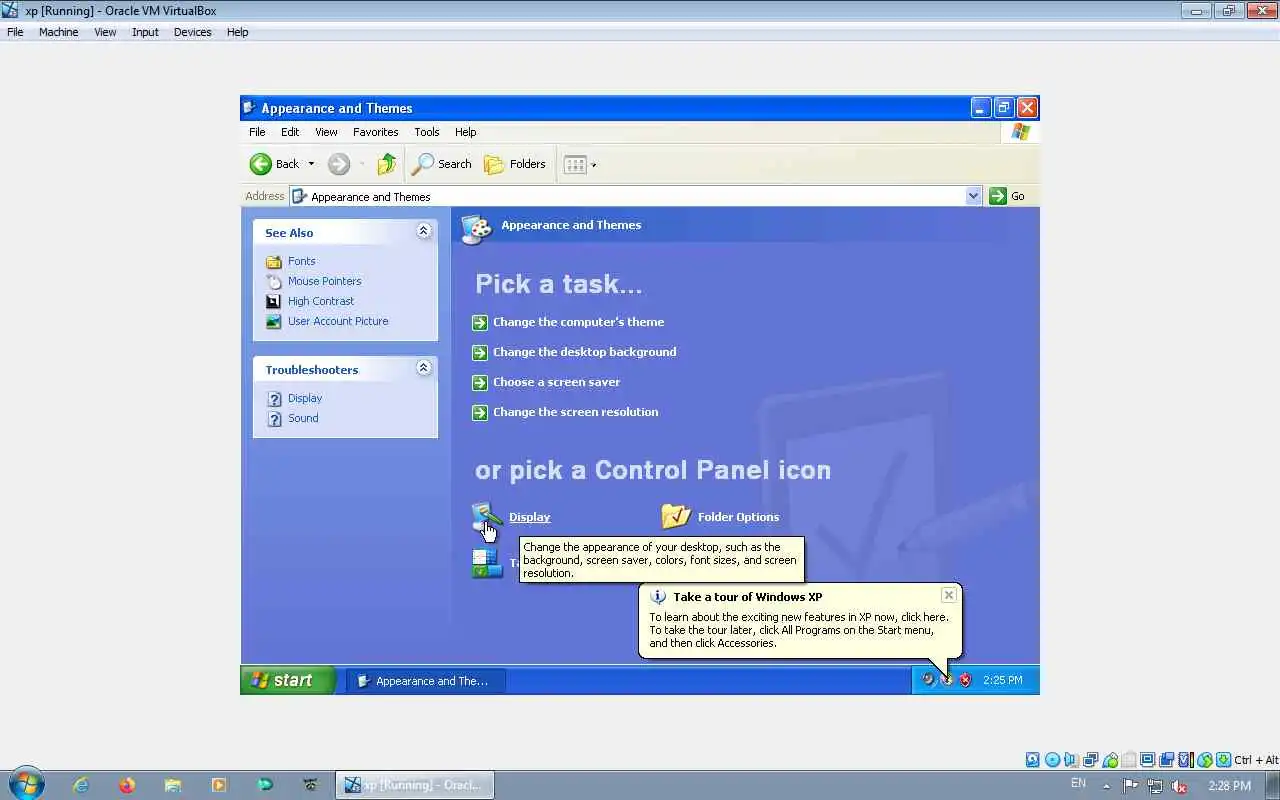Image resolution: width=1280 pixels, height=800 pixels.
Task: Click Appearance and Themes taskbar button
Action: (x=426, y=681)
